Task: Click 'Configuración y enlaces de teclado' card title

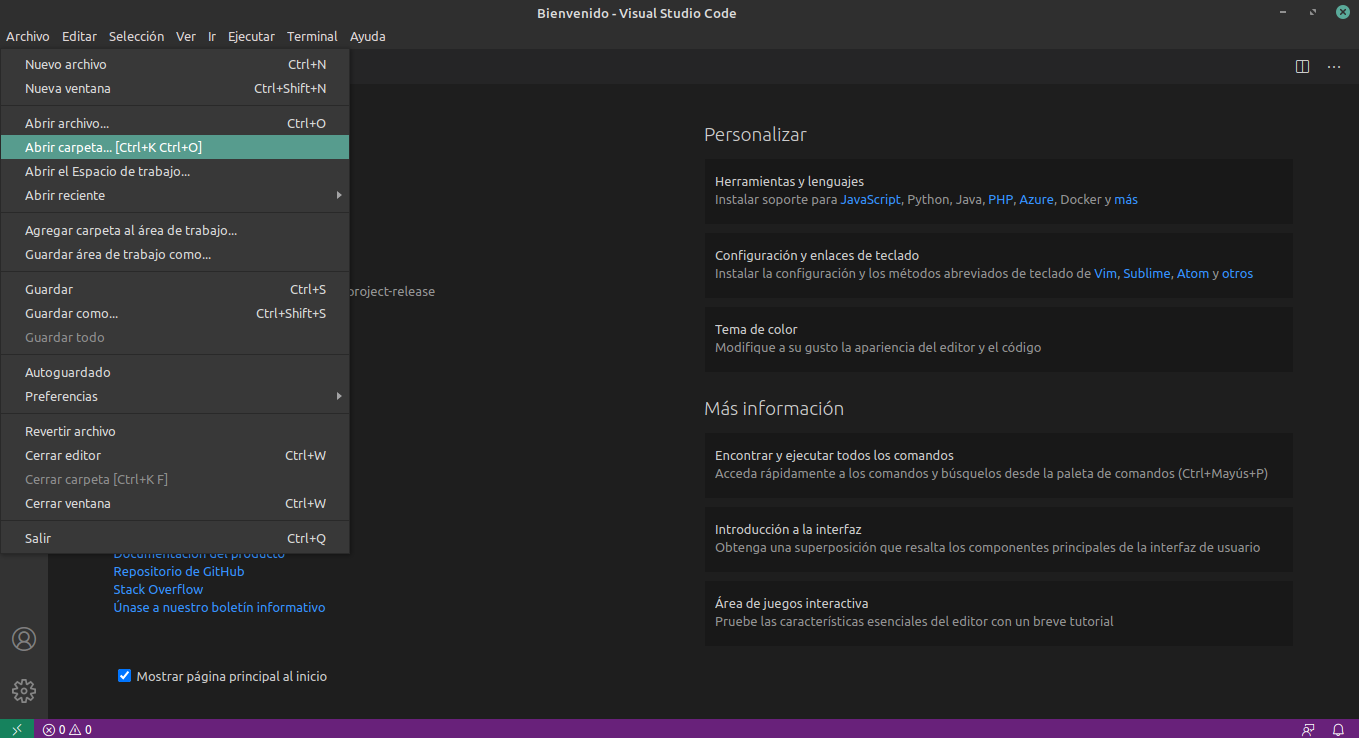Action: pos(817,255)
